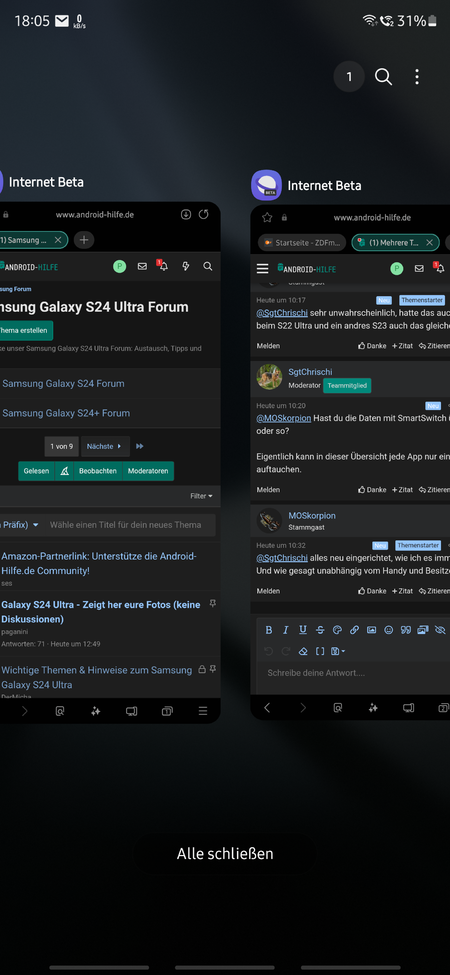Viewport: 450px width, 975px height.
Task: Open mail envelope icon in left card header
Action: [x=142, y=267]
